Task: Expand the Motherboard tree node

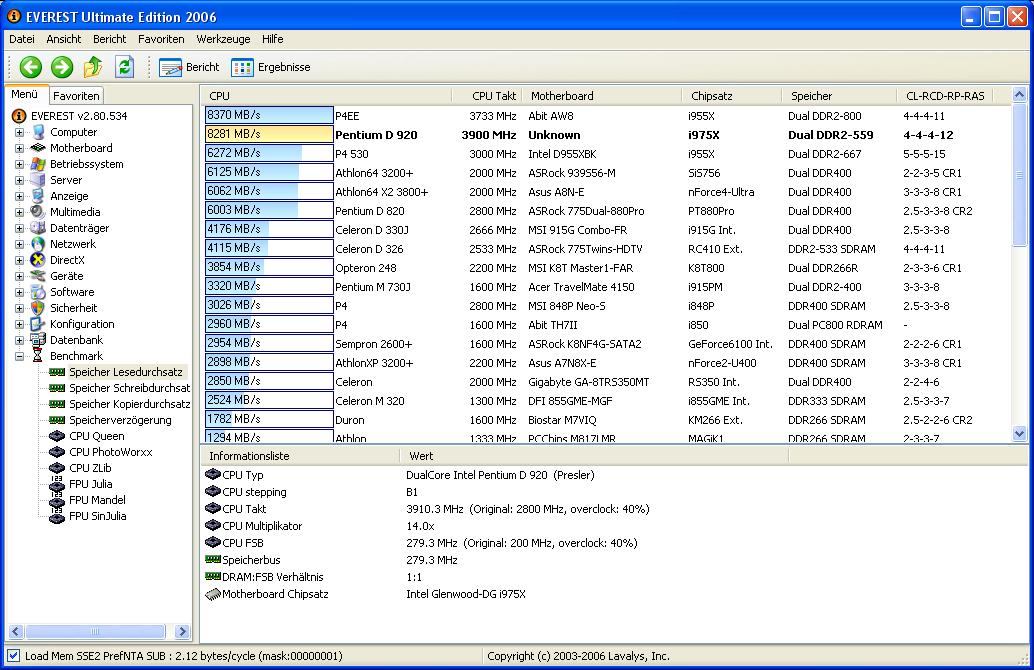Action: pos(19,148)
